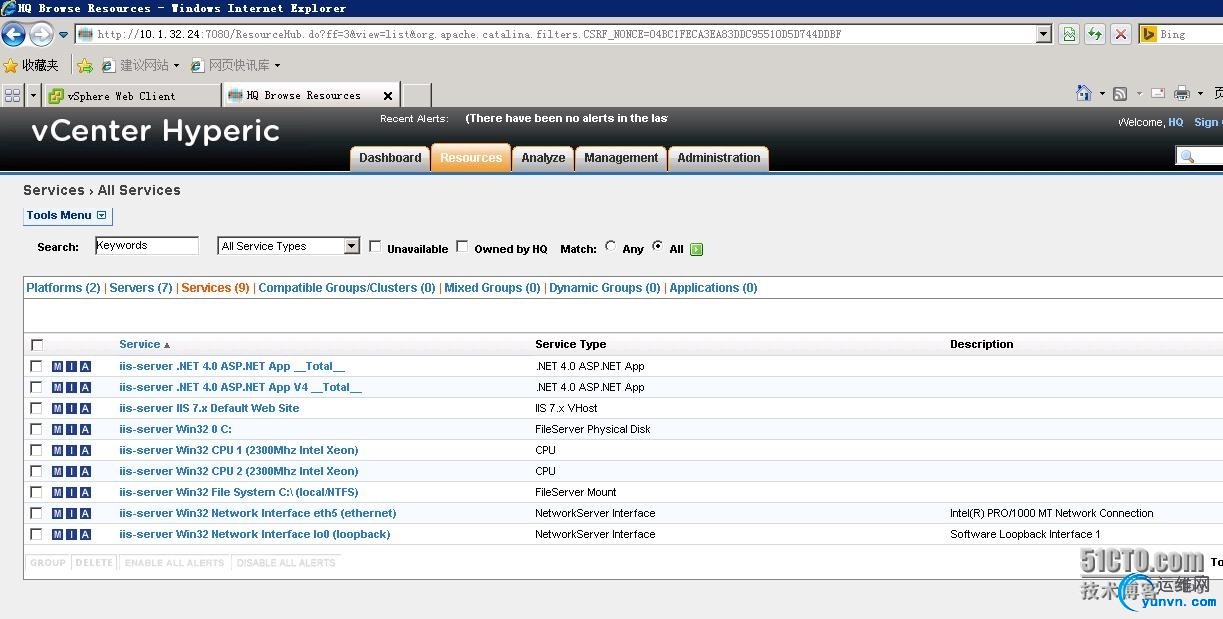This screenshot has width=1223, height=619.
Task: Switch to the Dashboard tab
Action: coord(390,158)
